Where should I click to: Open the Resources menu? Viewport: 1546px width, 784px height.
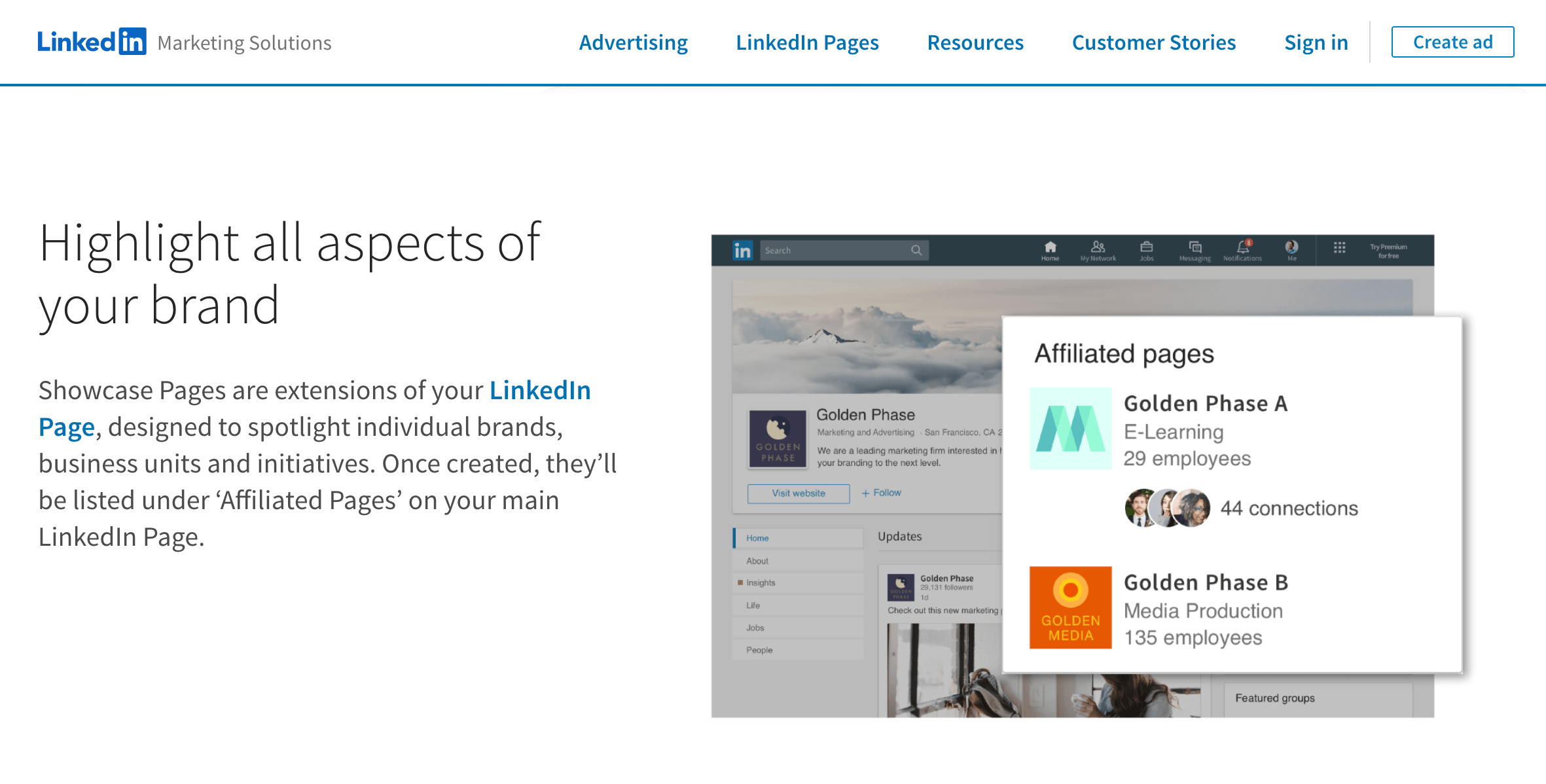[975, 43]
